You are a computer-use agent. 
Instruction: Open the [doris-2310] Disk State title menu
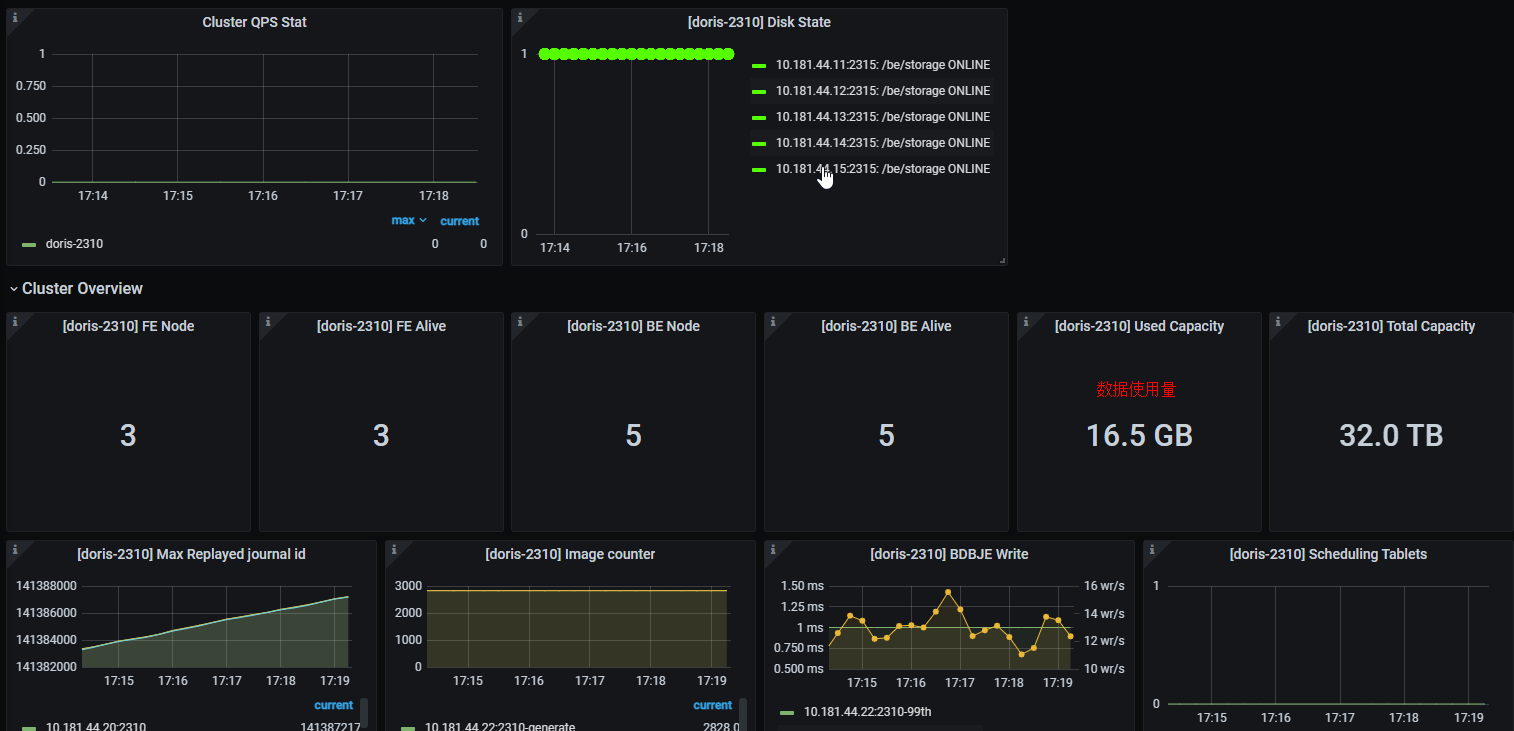click(759, 22)
